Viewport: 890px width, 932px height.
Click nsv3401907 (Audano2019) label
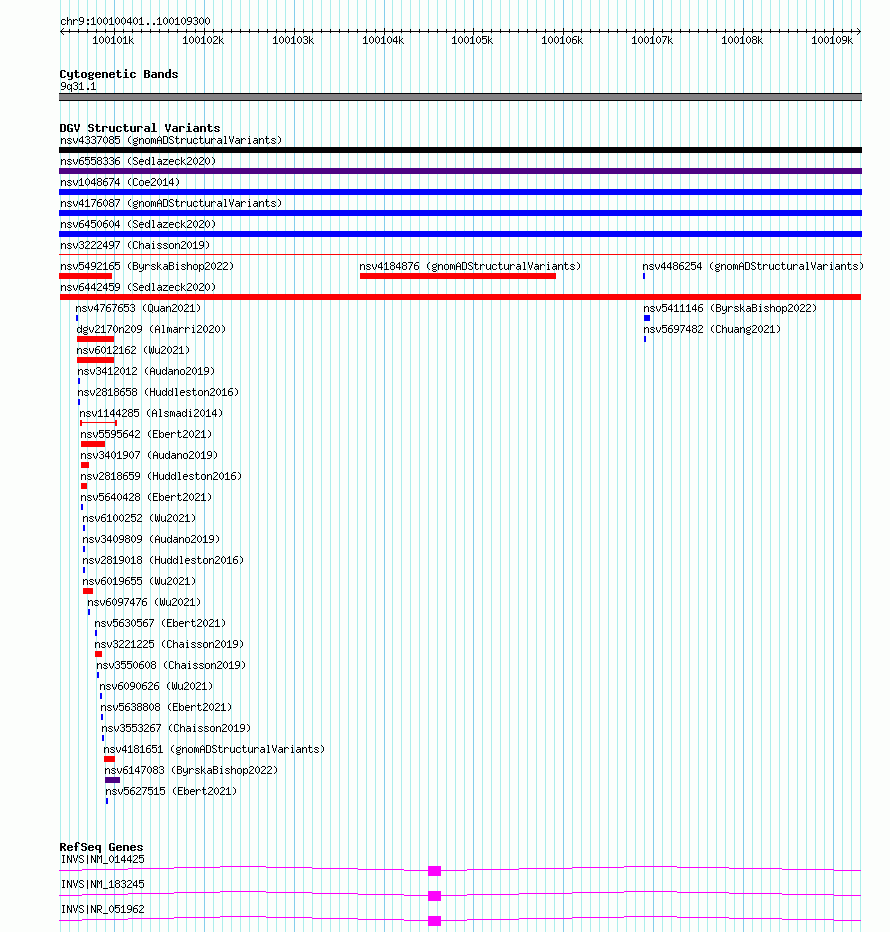click(149, 455)
